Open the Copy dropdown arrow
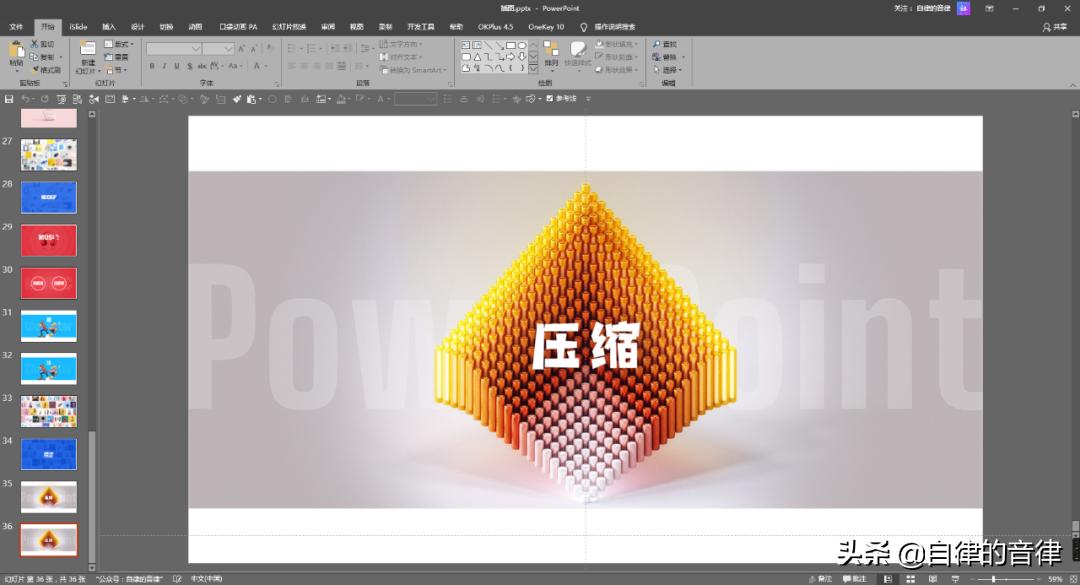The width and height of the screenshot is (1080, 585). pos(61,57)
